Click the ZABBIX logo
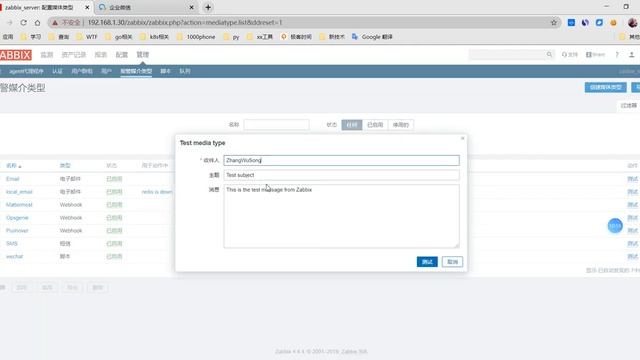640x360 pixels. 16,55
